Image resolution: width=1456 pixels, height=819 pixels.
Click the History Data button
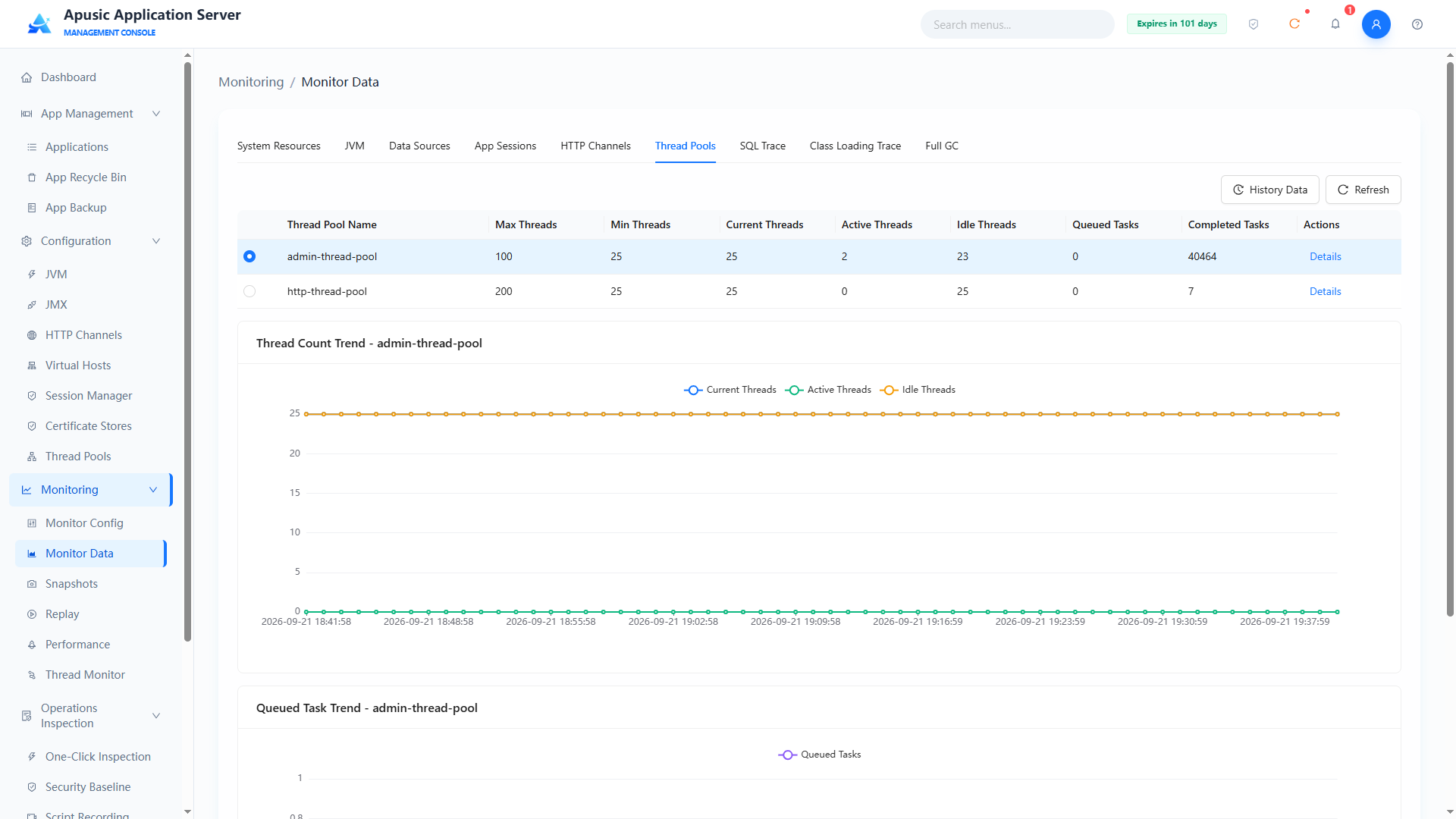tap(1269, 190)
